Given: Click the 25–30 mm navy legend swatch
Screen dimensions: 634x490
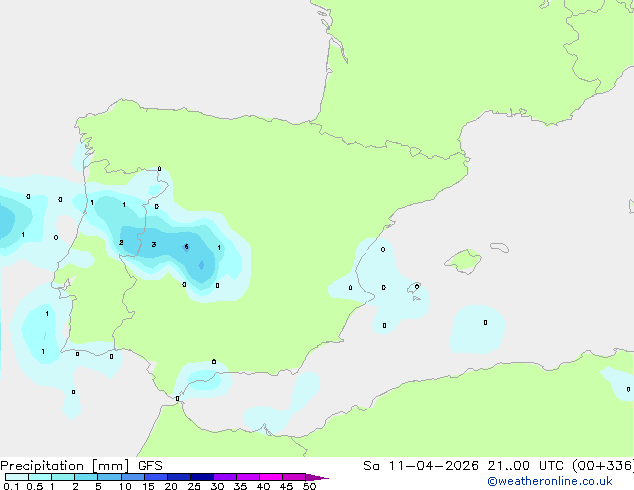Looking at the screenshot, I should (202, 477).
